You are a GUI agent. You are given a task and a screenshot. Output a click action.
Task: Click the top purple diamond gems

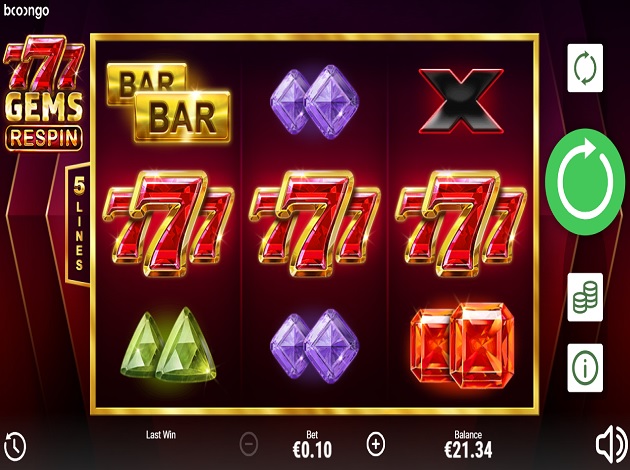click(x=314, y=102)
